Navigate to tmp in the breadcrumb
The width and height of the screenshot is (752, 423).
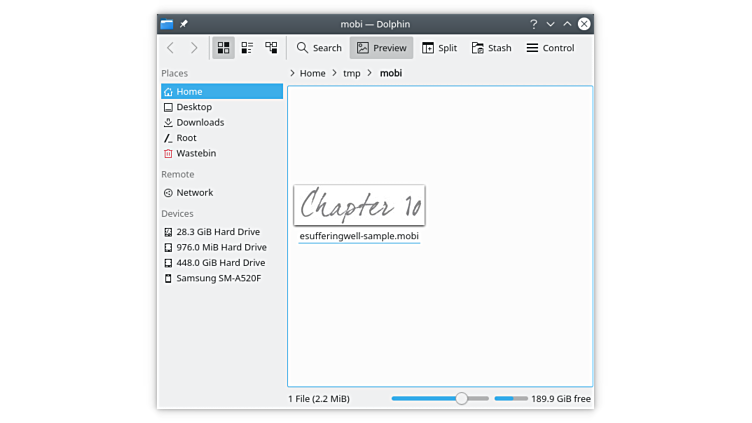click(351, 73)
